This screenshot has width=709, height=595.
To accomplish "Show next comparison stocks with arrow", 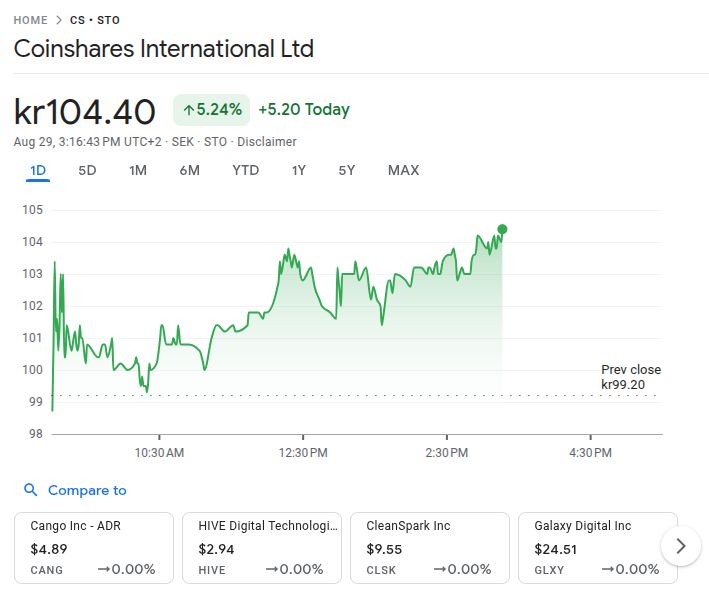I will click(681, 546).
